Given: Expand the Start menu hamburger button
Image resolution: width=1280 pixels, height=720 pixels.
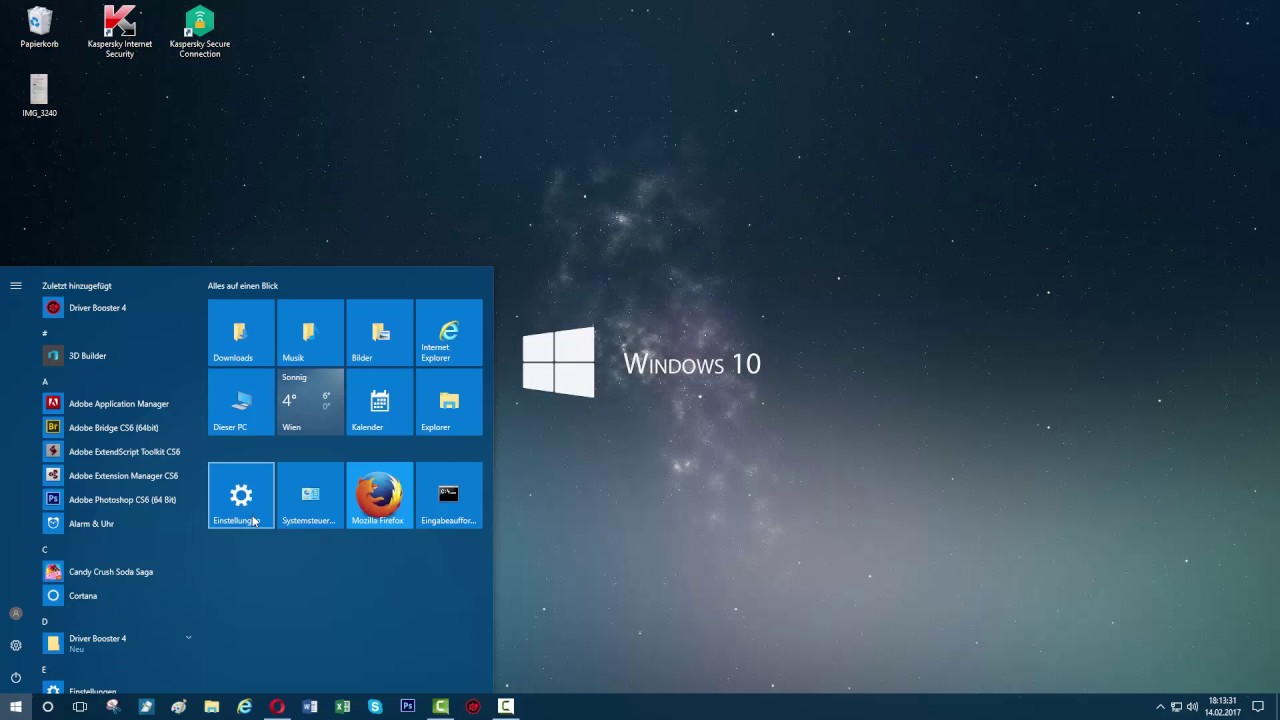Looking at the screenshot, I should pyautogui.click(x=16, y=286).
